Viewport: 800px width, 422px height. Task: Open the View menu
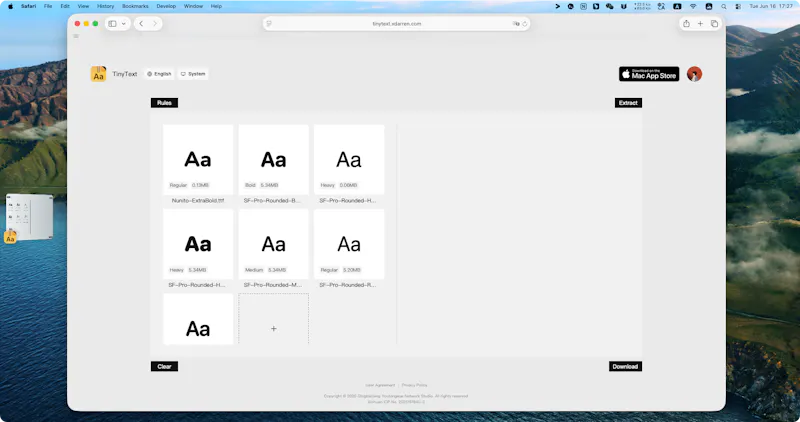[x=83, y=6]
